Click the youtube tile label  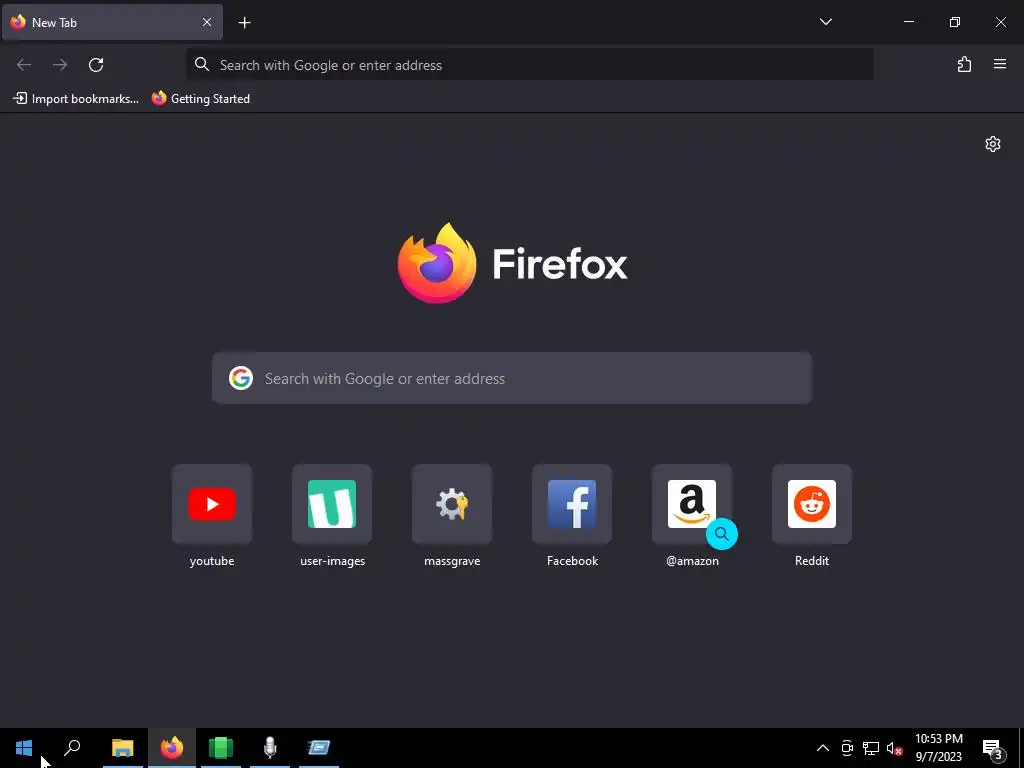[x=212, y=561]
